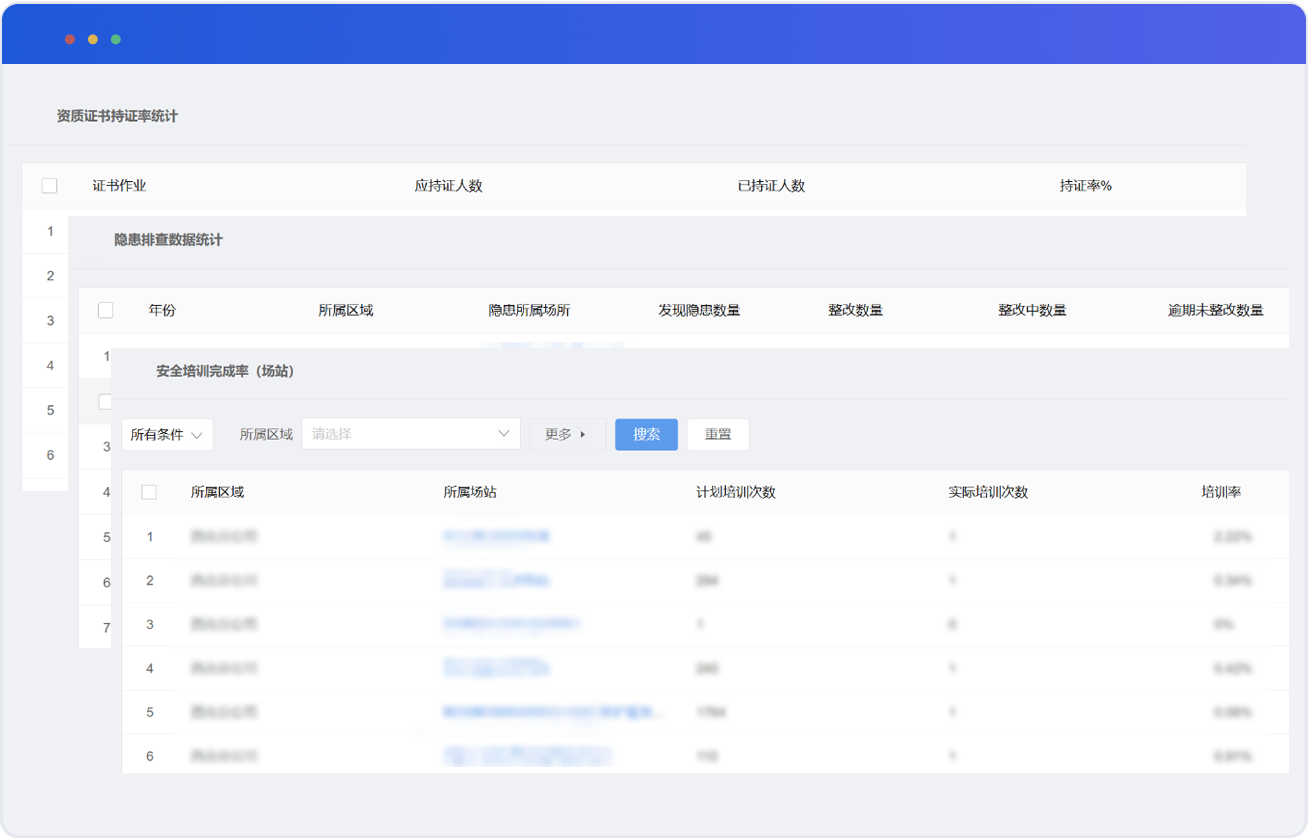Click the 重置 button

pyautogui.click(x=718, y=435)
